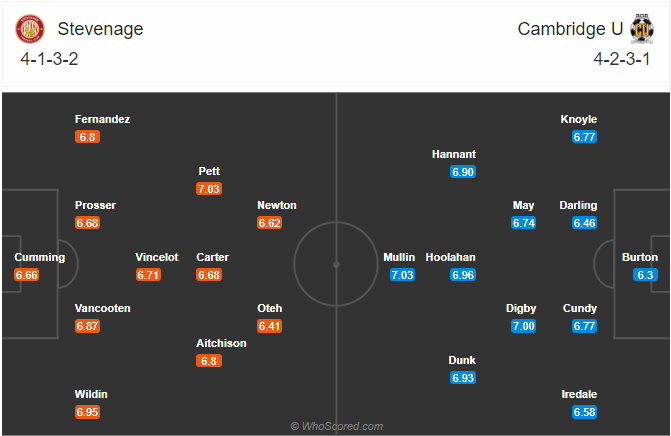Open the Stevenage team name link
The width and height of the screenshot is (671, 436).
[101, 29]
